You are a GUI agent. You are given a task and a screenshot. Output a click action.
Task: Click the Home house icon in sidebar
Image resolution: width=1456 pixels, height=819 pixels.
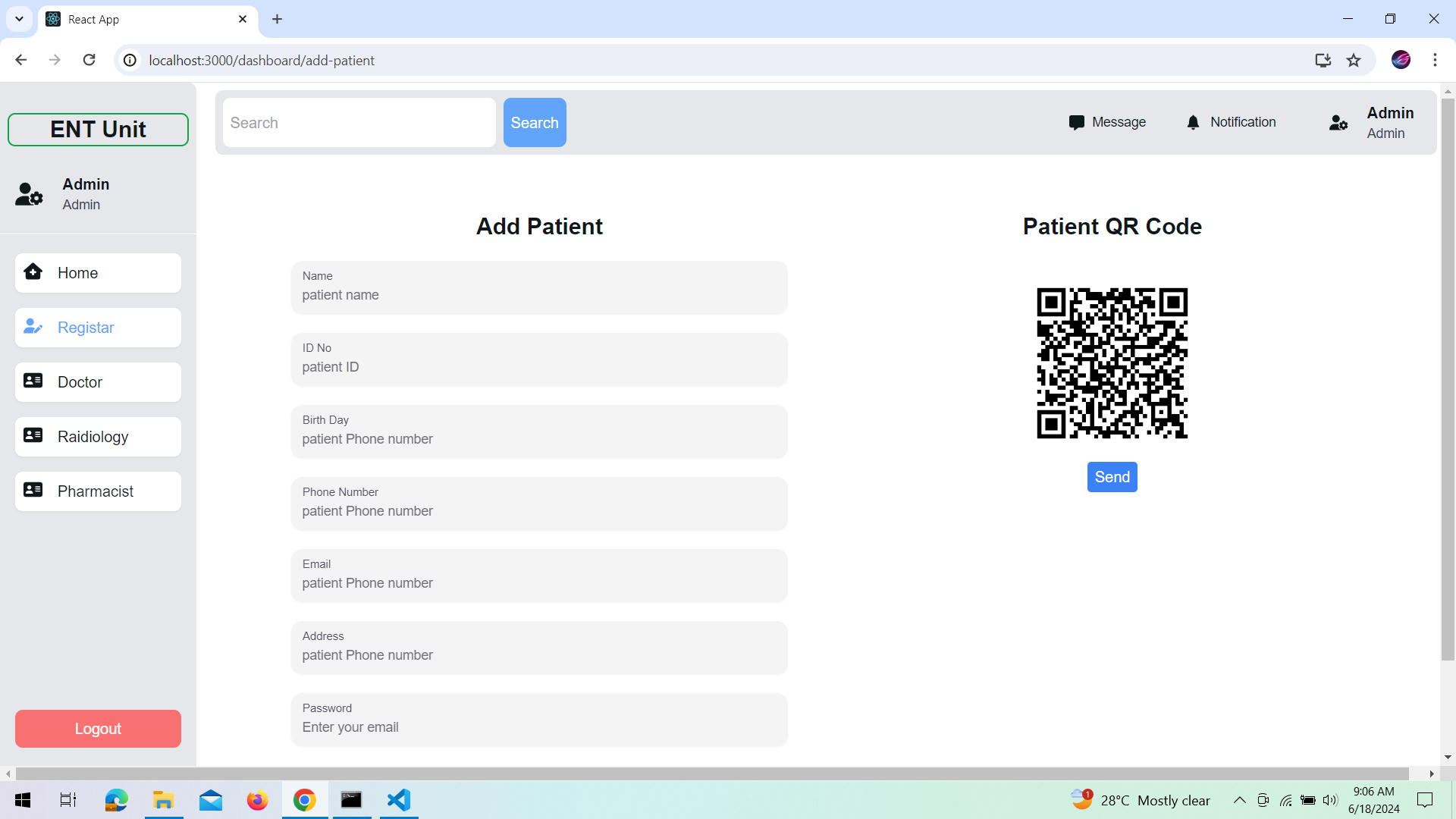(x=33, y=271)
